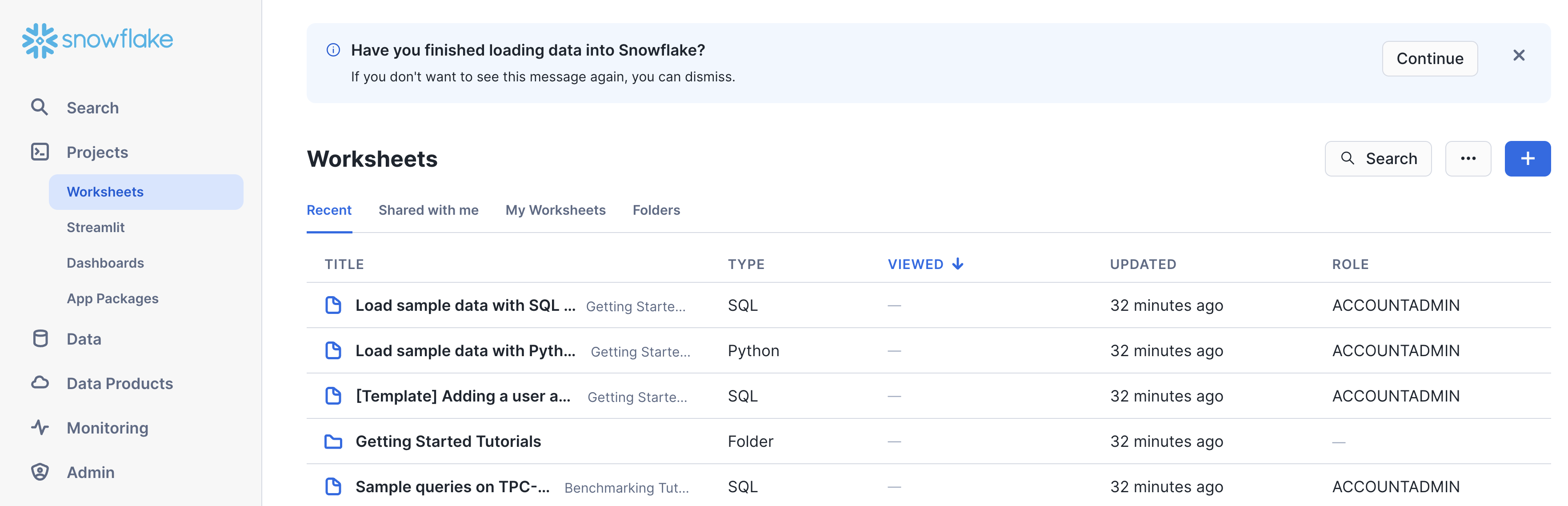The width and height of the screenshot is (1568, 506).
Task: Create a new worksheet with plus button
Action: click(1527, 159)
